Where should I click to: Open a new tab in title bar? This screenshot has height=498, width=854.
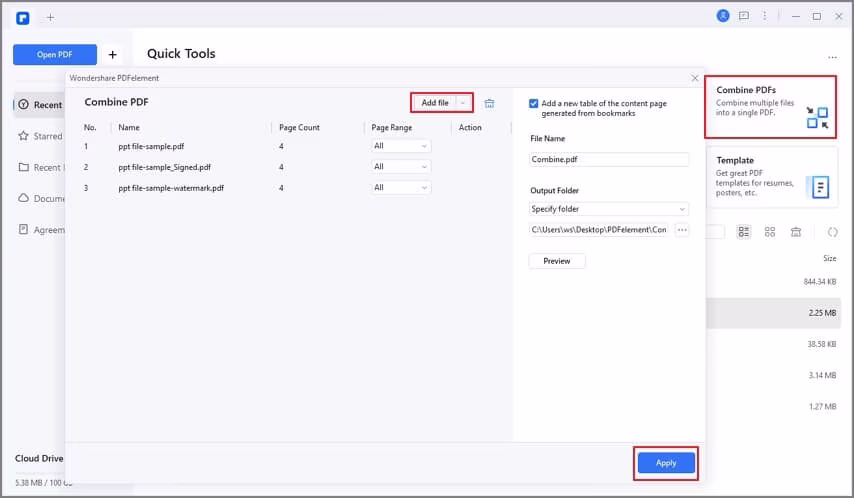point(50,17)
